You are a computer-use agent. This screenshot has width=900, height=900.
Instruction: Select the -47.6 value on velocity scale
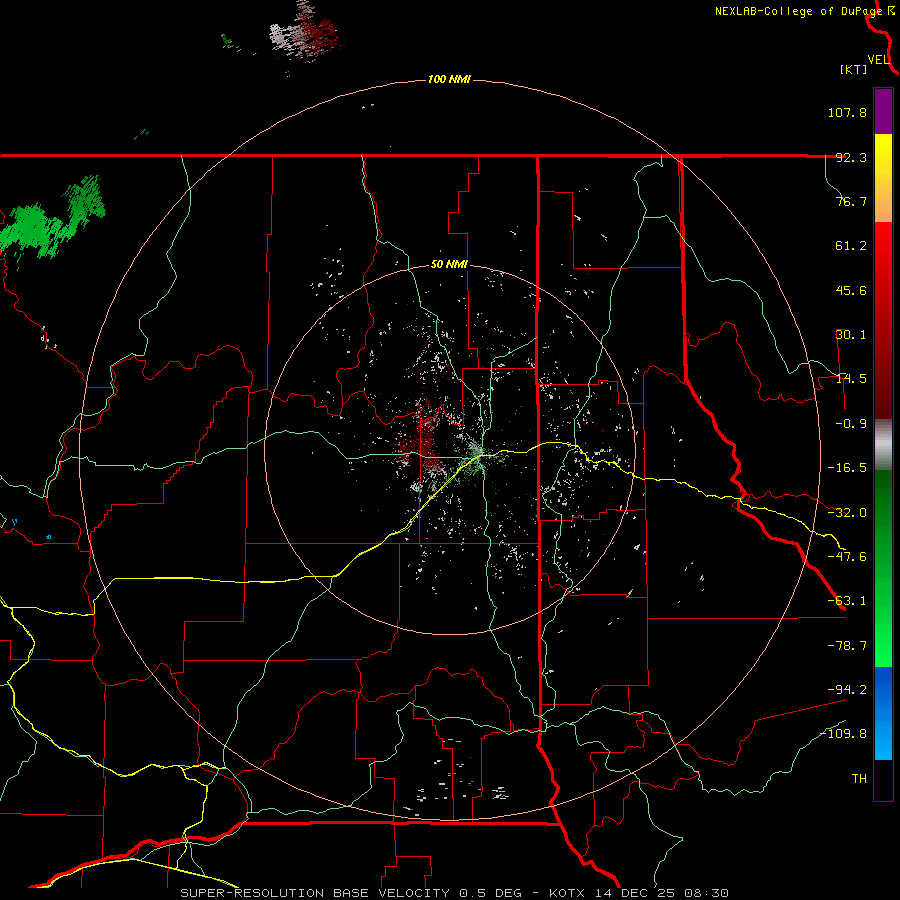pyautogui.click(x=847, y=557)
